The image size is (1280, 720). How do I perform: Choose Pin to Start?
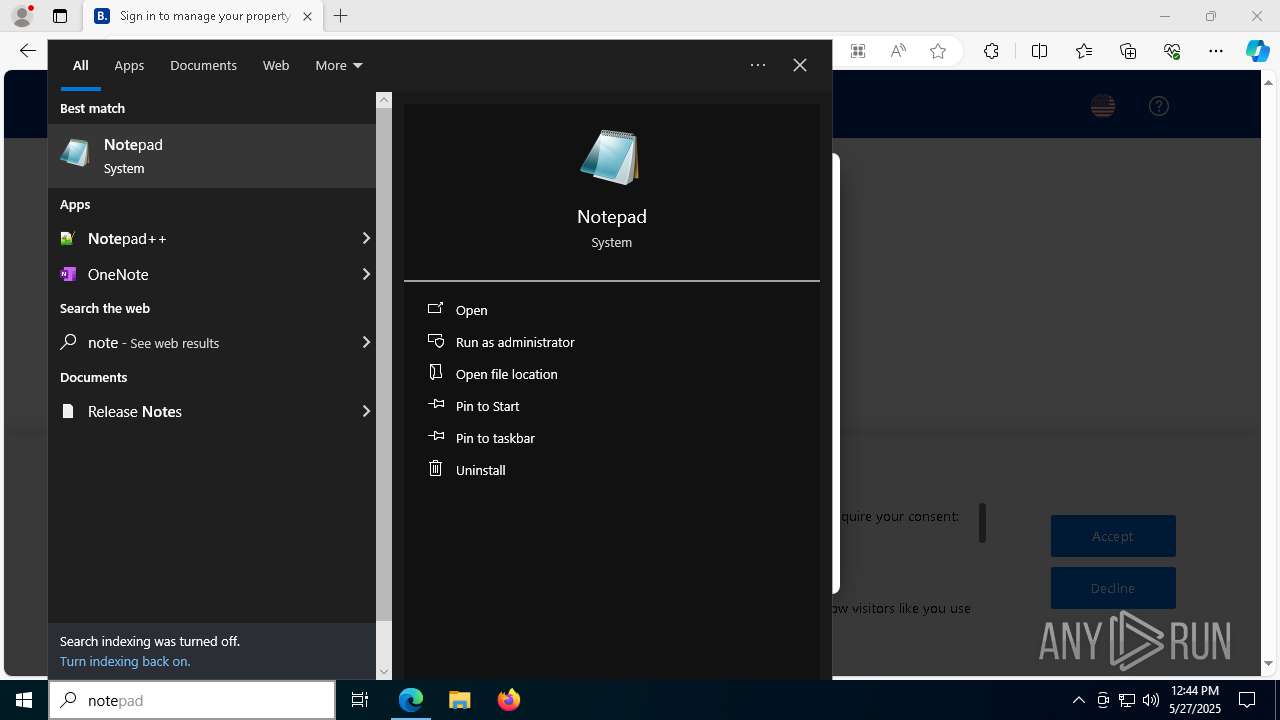(487, 406)
